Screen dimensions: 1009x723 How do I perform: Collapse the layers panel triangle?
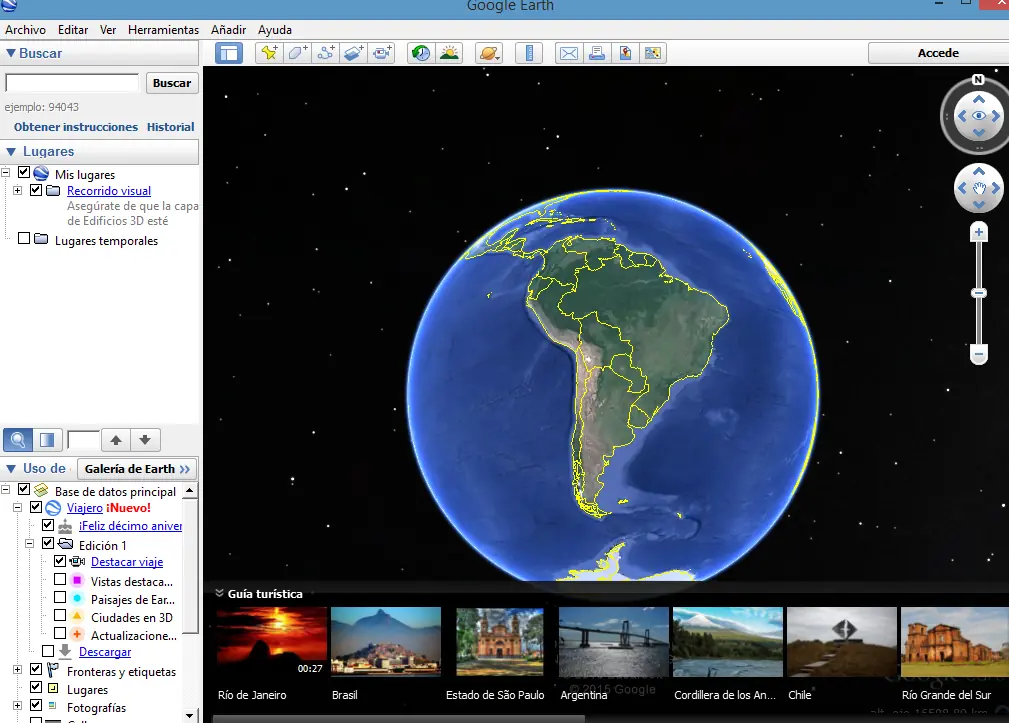[x=11, y=469]
